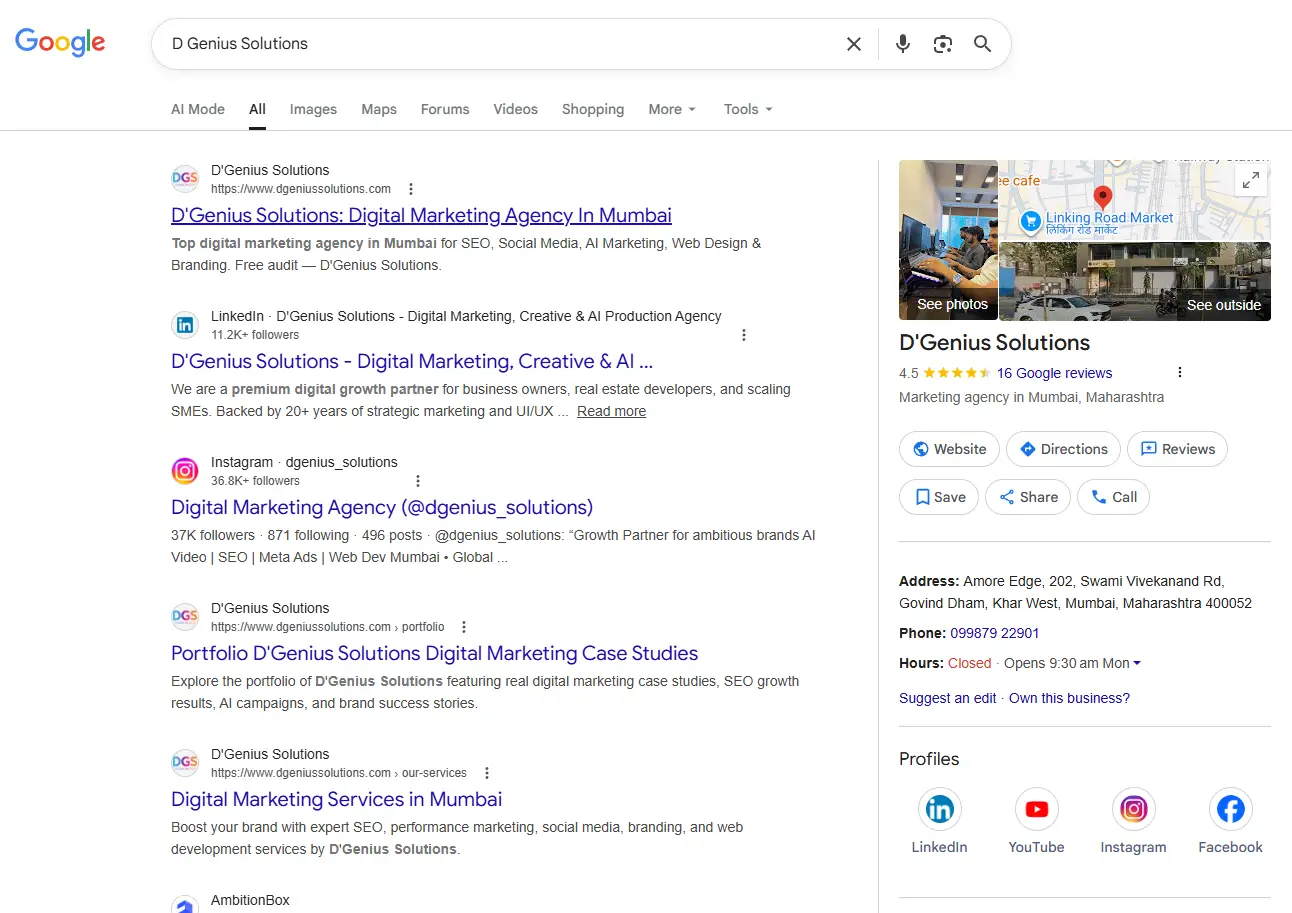Open the LinkedIn profile icon
The image size is (1292, 913).
[x=939, y=809]
